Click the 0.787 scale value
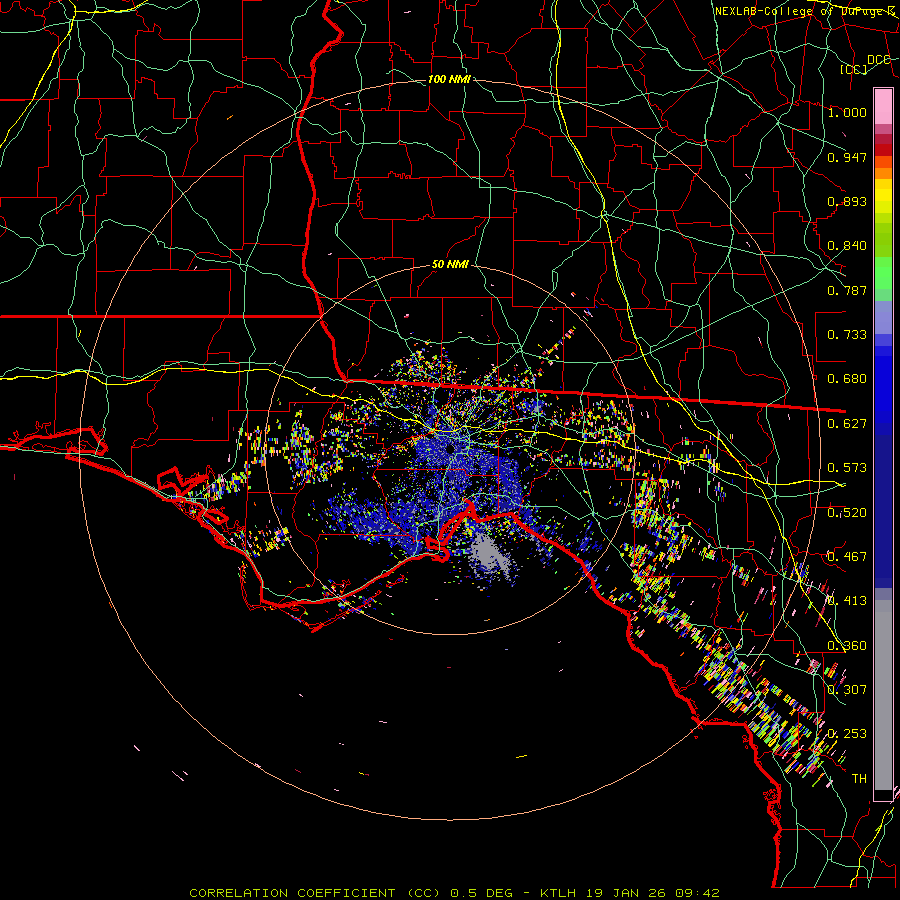900x900 pixels. (x=847, y=290)
